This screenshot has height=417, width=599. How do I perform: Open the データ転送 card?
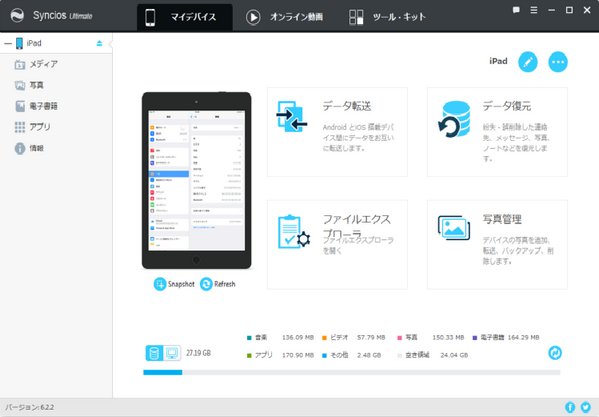point(337,132)
